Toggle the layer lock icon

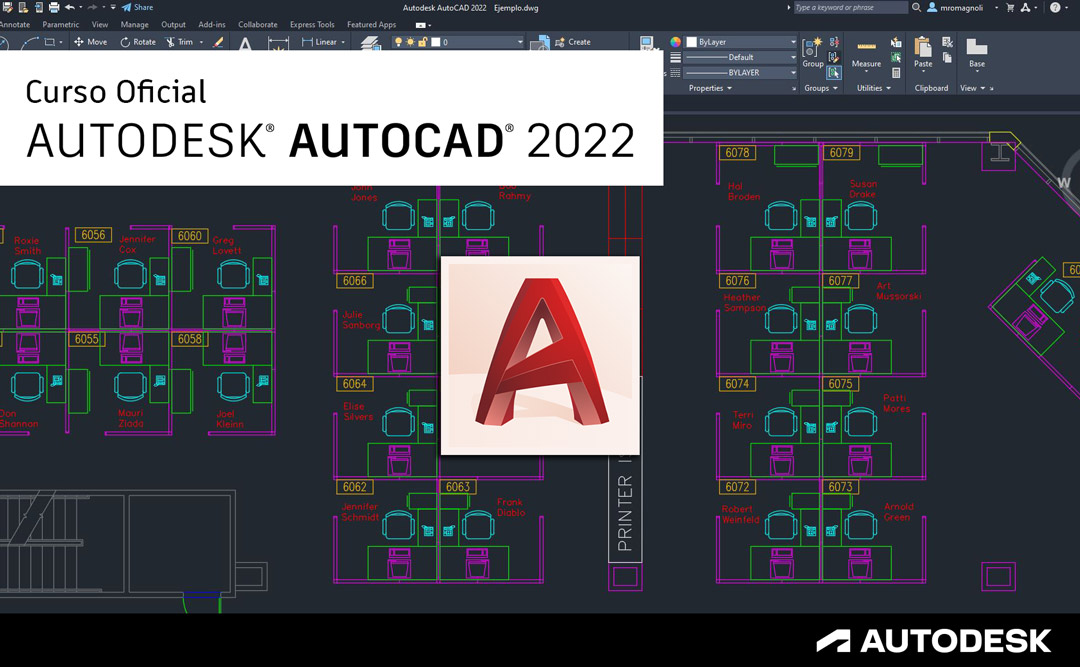coord(421,42)
